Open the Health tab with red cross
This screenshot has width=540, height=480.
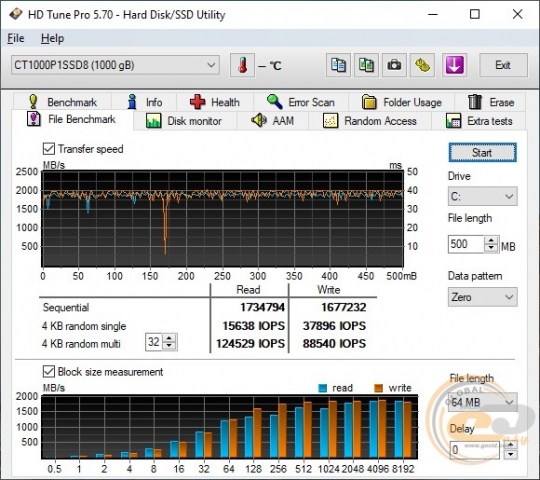click(x=215, y=102)
